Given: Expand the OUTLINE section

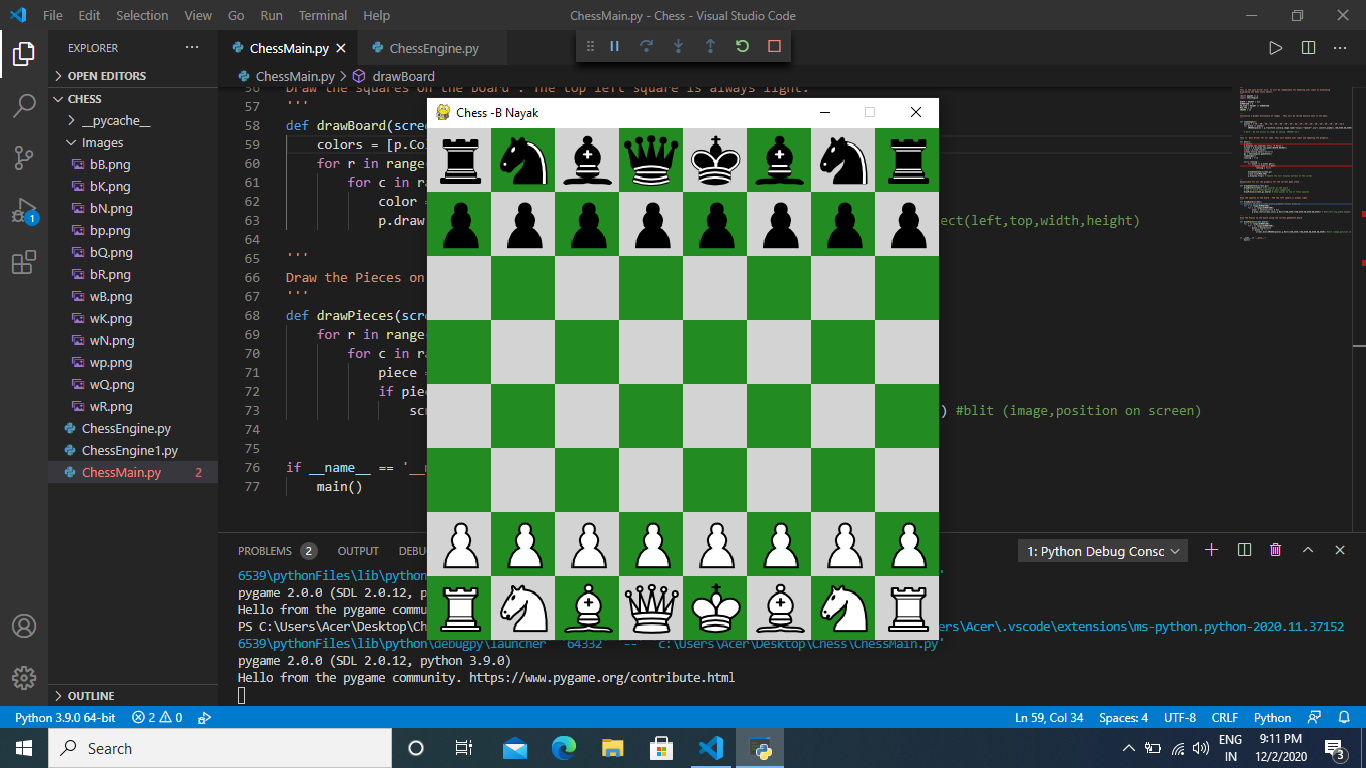Looking at the screenshot, I should 90,695.
